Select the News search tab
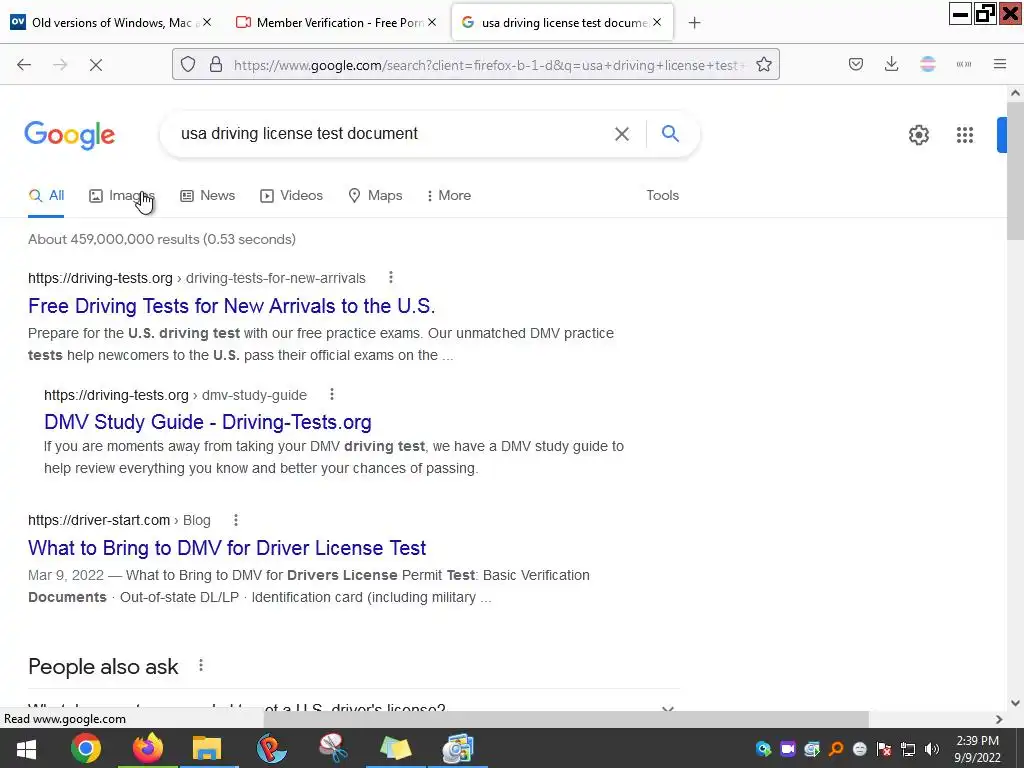Screen dimensions: 1024x768 point(208,195)
